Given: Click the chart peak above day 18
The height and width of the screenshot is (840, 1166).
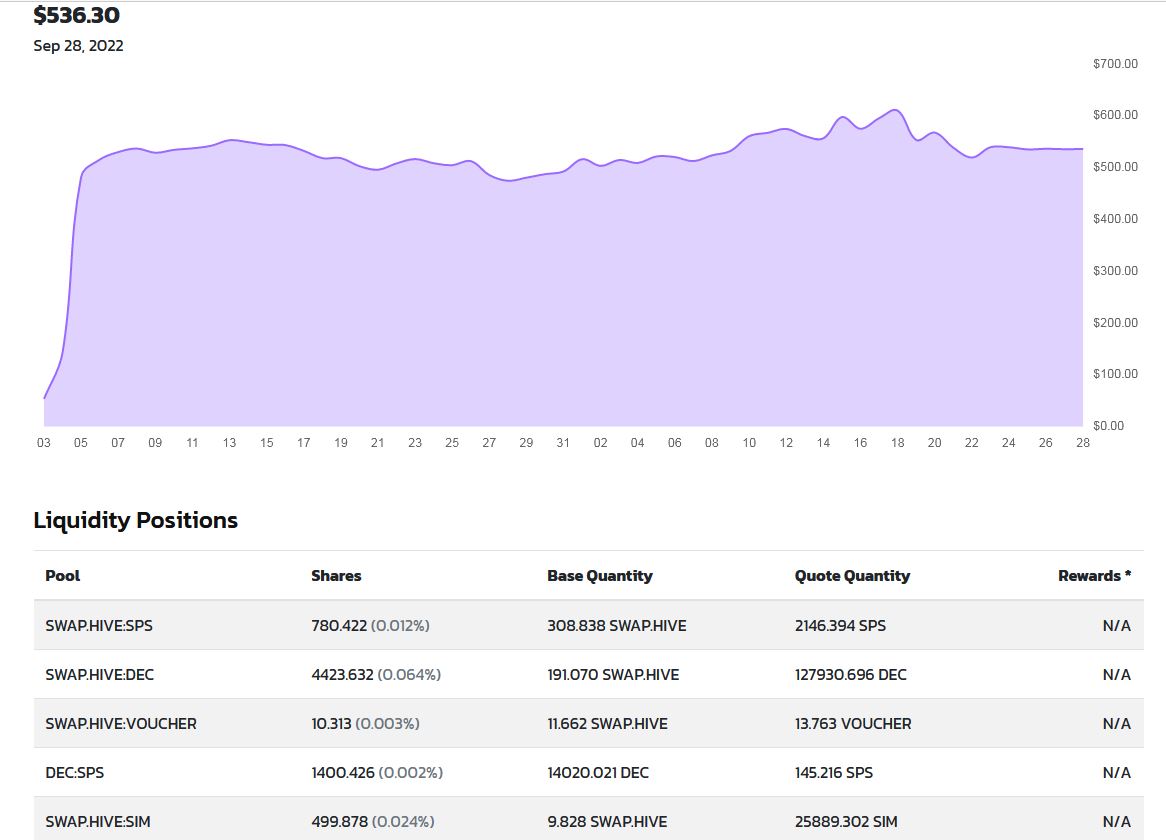Looking at the screenshot, I should click(896, 110).
